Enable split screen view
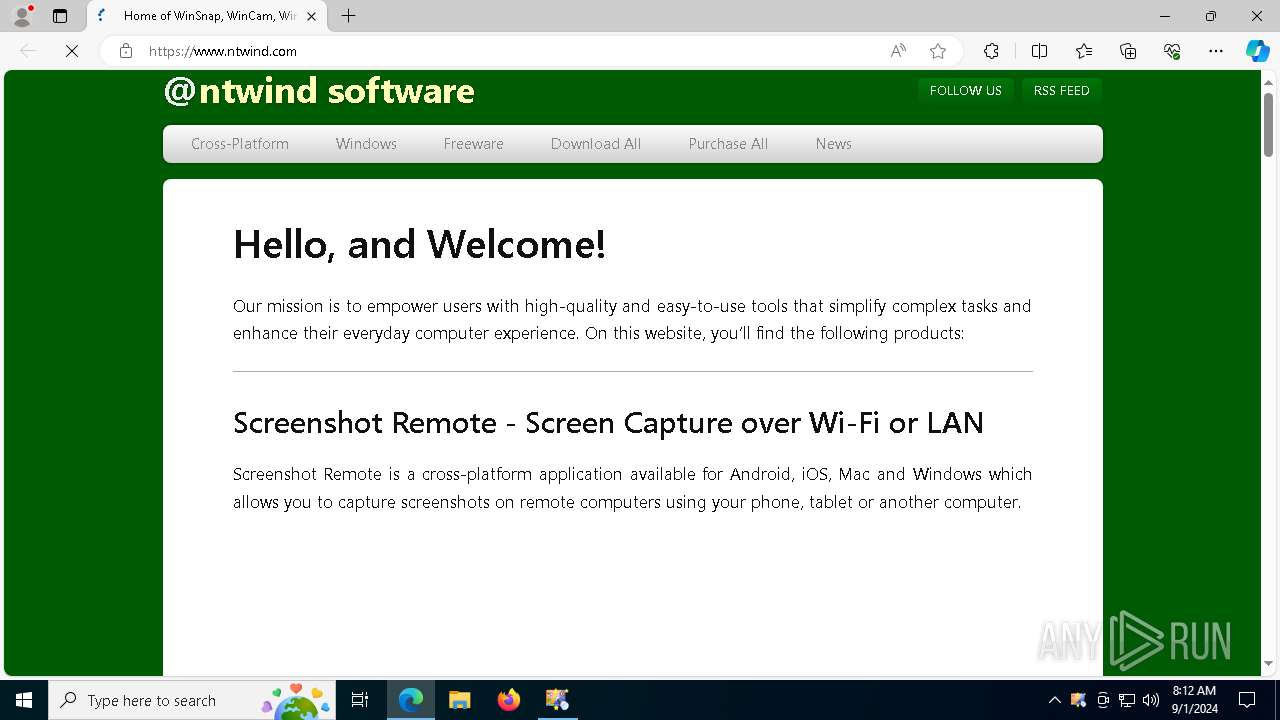 1039,51
